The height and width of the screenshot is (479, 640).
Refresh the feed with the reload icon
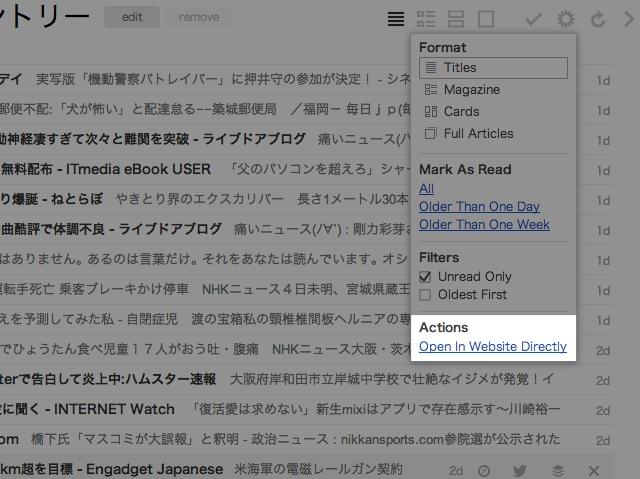(598, 19)
